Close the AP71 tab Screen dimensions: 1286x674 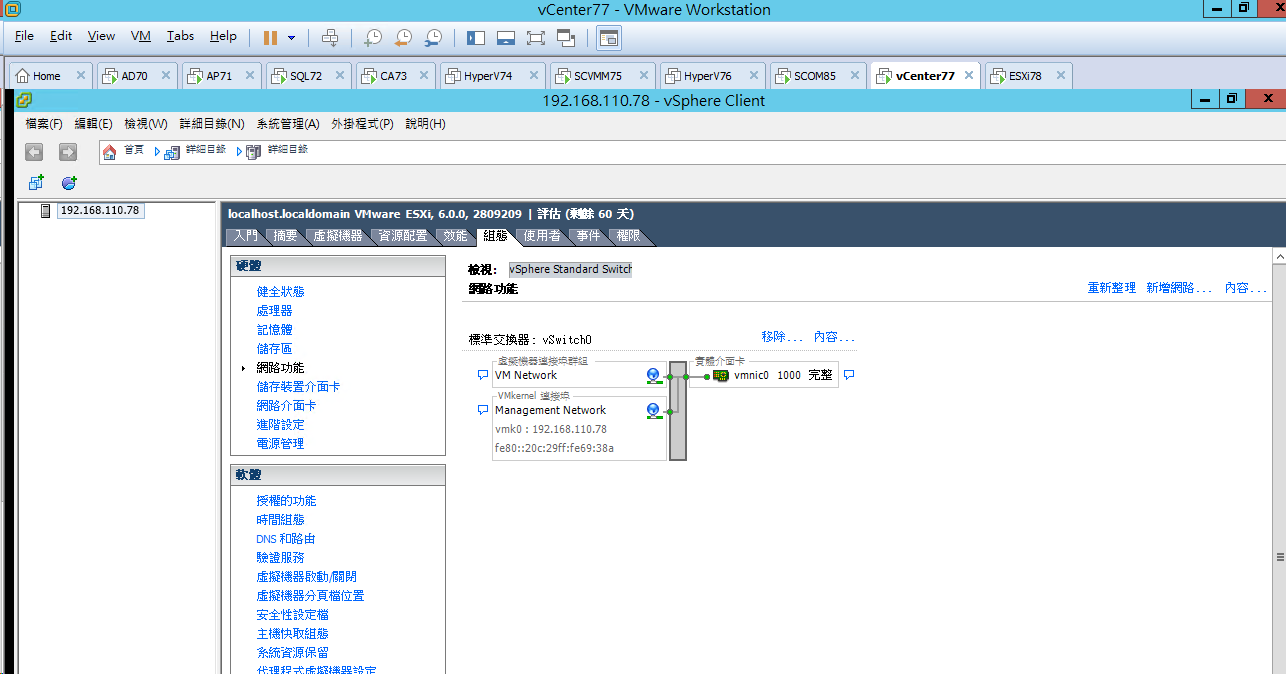tap(251, 76)
